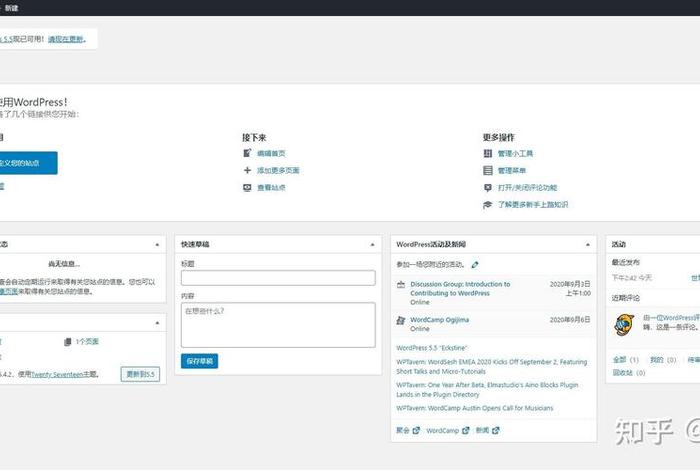Open the 新闻 news footer link
The image size is (700, 470).
pyautogui.click(x=482, y=430)
